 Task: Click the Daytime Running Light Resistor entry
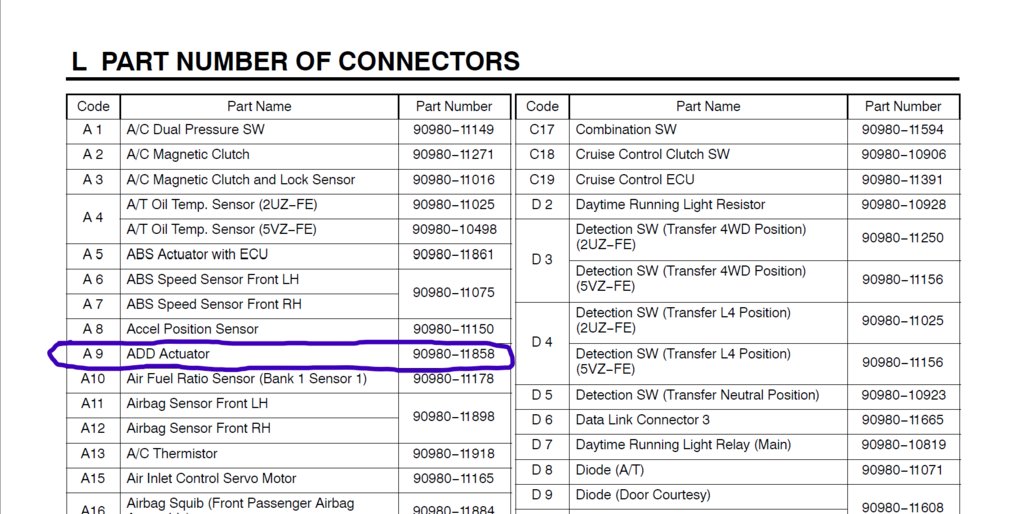click(670, 205)
